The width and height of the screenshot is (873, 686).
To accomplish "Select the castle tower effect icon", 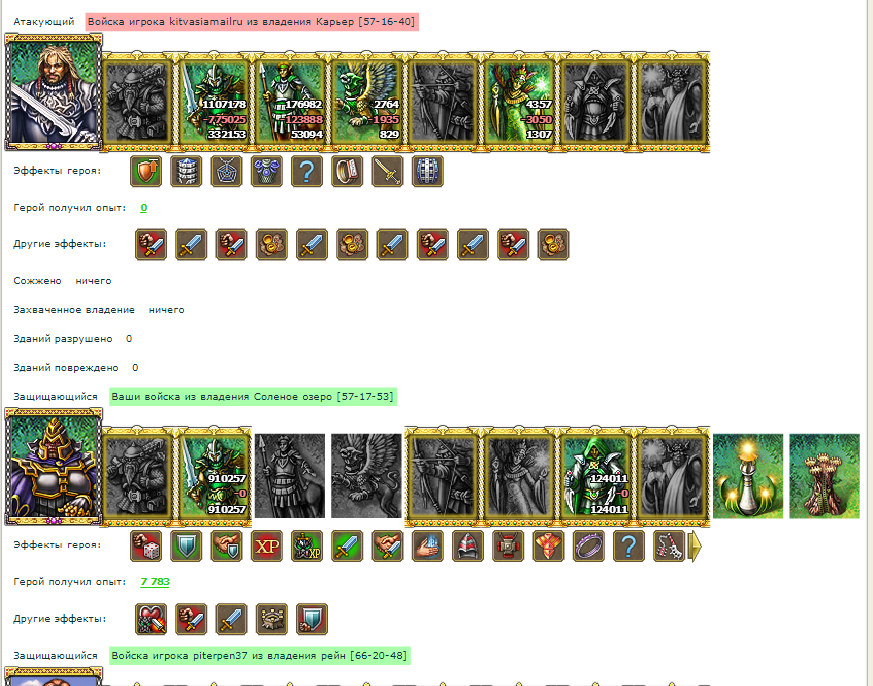I will click(271, 619).
